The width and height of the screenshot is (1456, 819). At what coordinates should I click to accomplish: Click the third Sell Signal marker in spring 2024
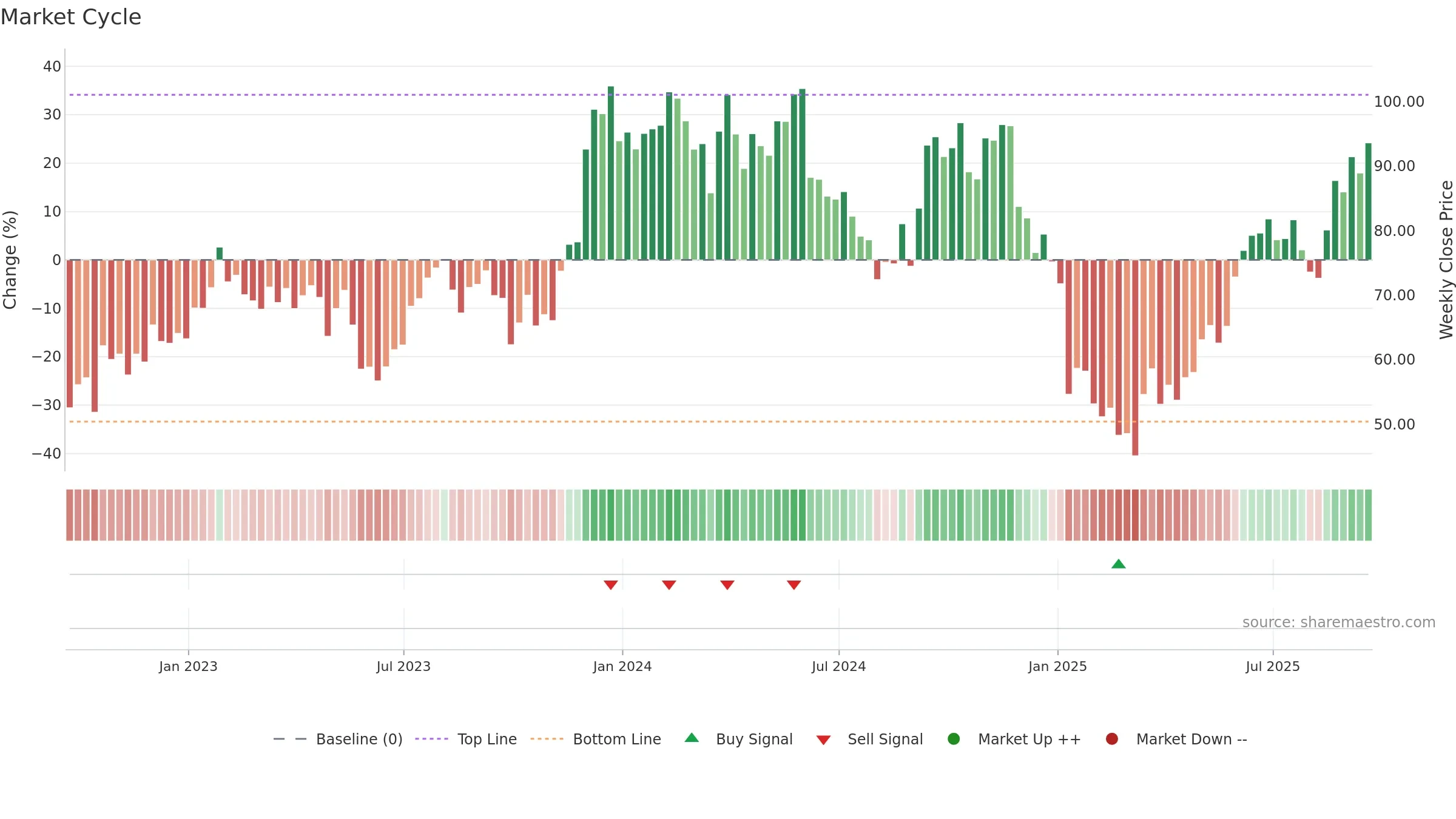coord(727,585)
